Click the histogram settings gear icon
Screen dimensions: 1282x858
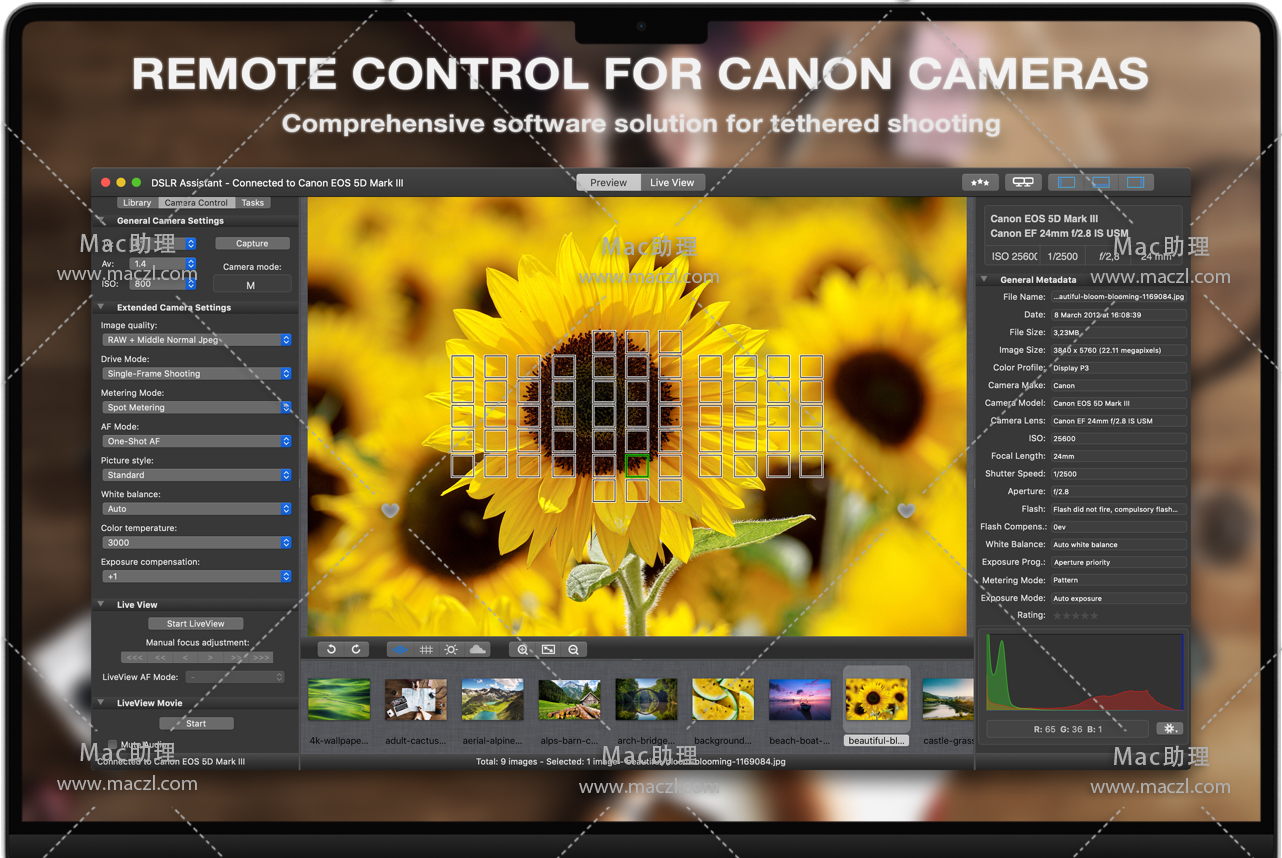(1169, 729)
